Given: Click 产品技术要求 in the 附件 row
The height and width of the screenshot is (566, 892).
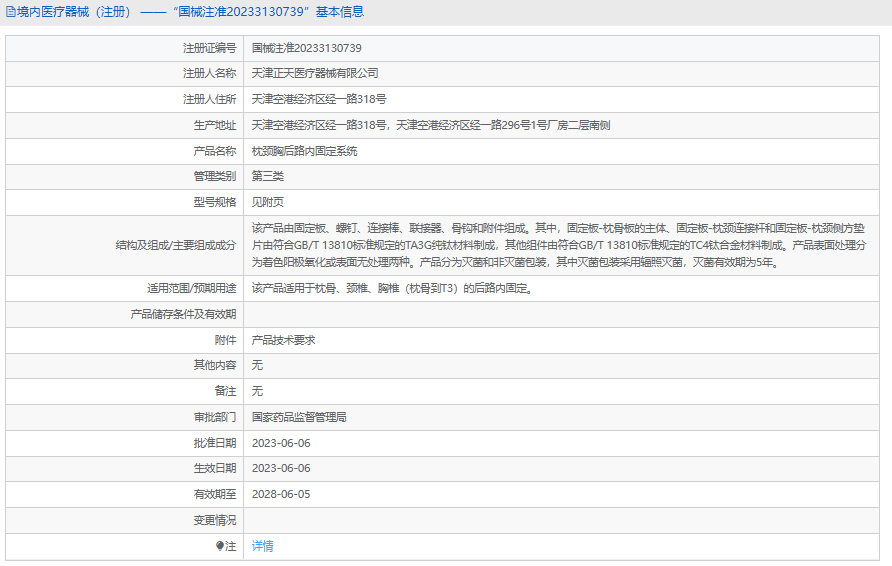Looking at the screenshot, I should pyautogui.click(x=283, y=340).
